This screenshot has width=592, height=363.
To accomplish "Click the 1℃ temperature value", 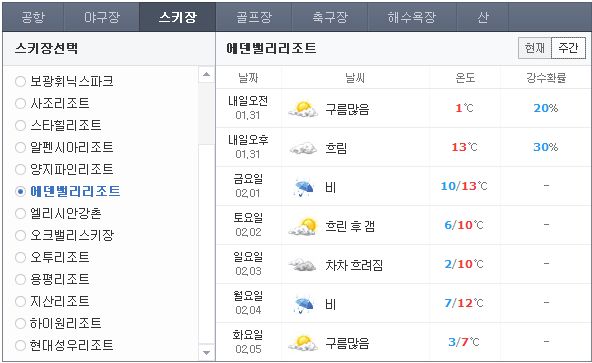I will click(464, 108).
